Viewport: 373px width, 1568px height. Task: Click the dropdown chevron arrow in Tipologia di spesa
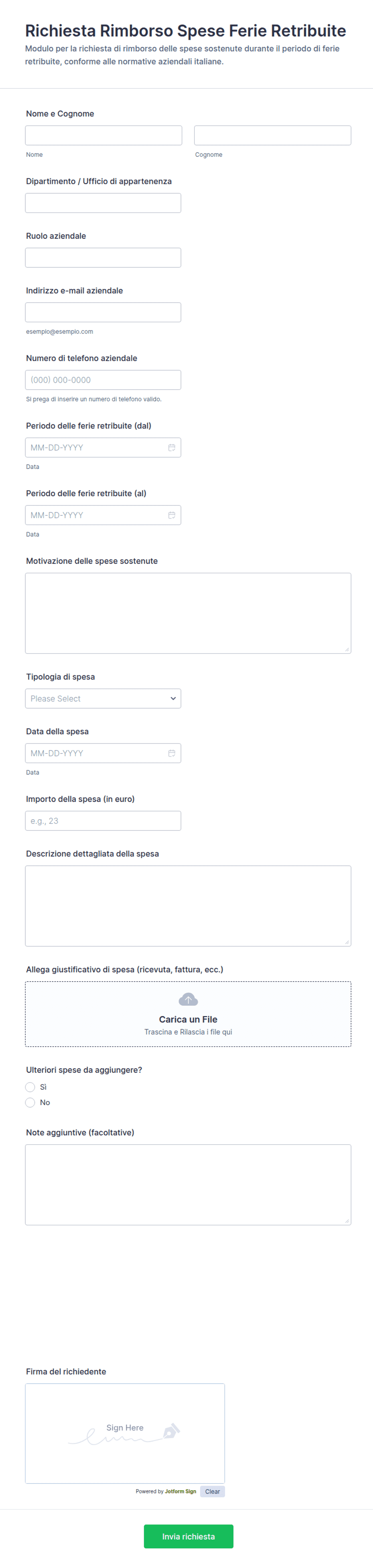pos(173,698)
